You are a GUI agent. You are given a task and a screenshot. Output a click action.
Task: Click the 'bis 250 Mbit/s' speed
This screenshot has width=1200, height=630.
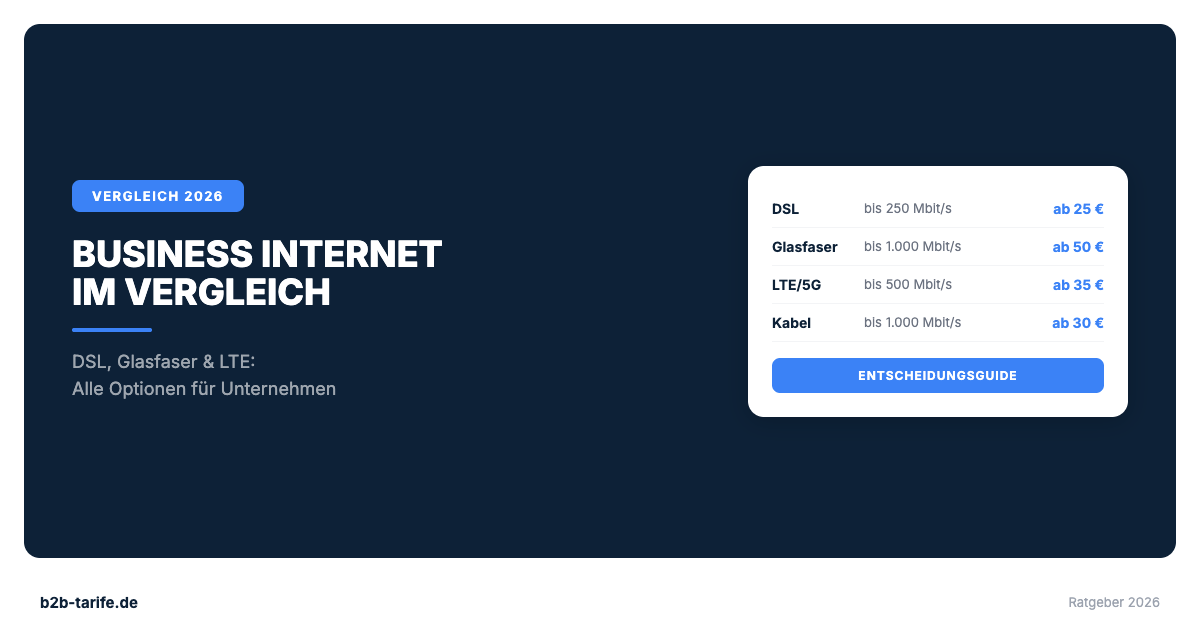click(908, 209)
